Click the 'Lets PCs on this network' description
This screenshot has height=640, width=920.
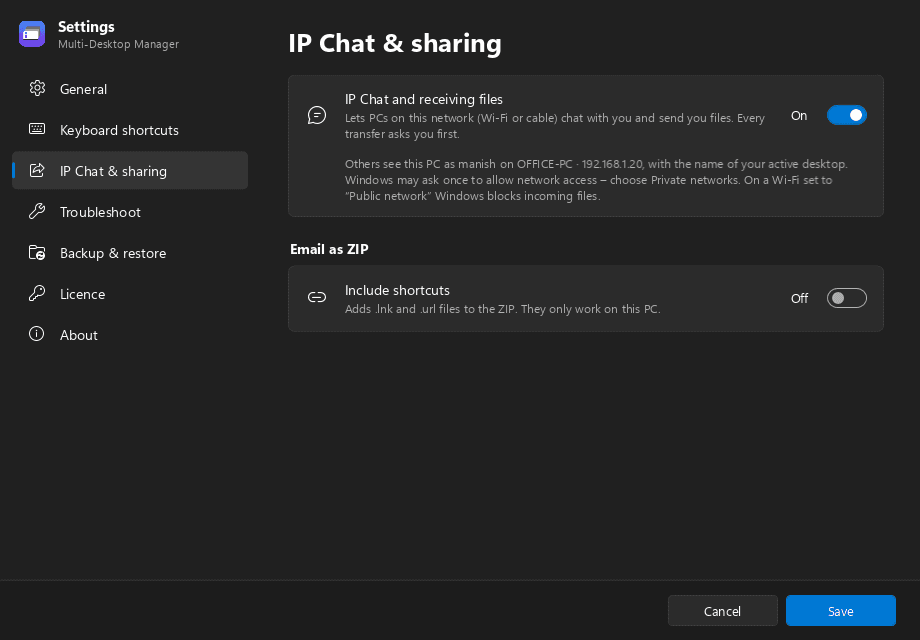(x=554, y=126)
